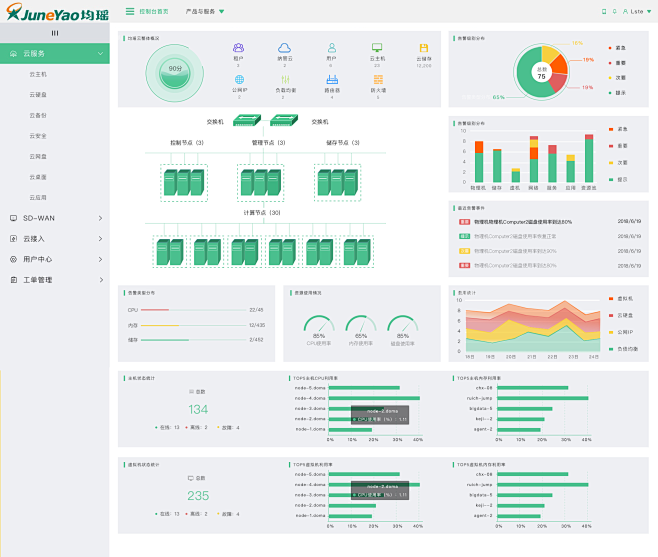Click the hamburger menu icon in header
Viewport: 658px width, 557px height.
(130, 11)
